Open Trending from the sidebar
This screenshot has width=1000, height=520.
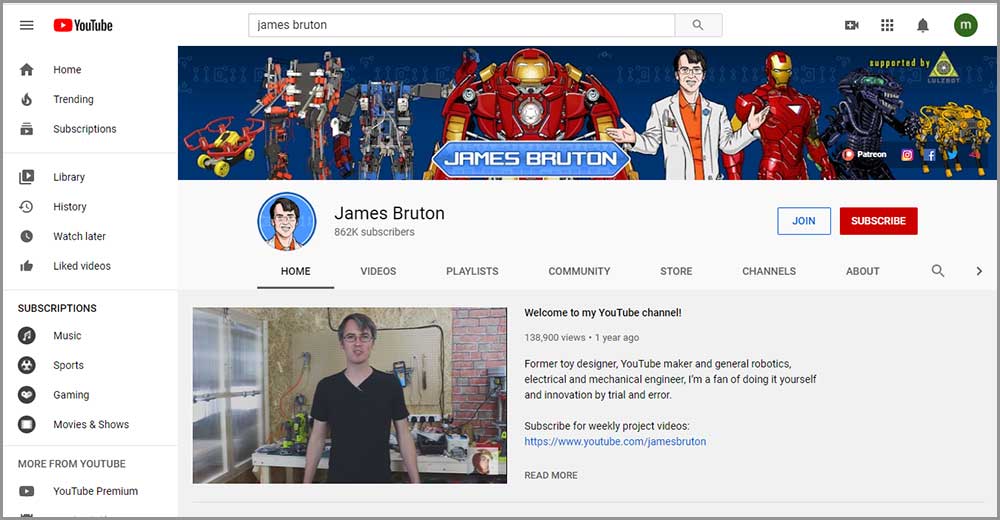click(x=73, y=99)
